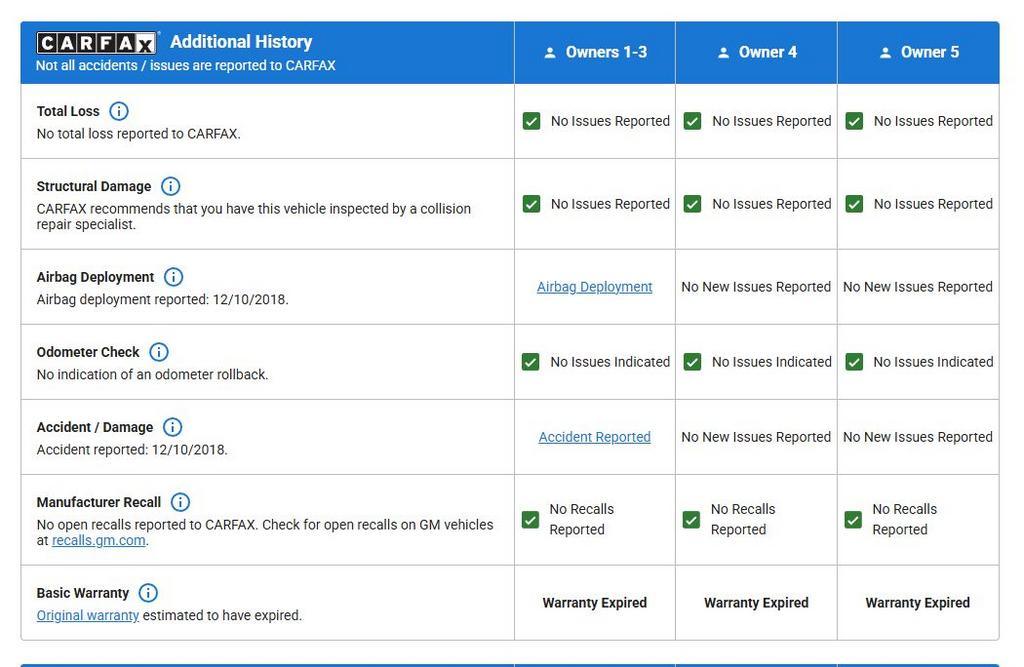
Task: Open the Airbag Deployment link
Action: tap(594, 287)
